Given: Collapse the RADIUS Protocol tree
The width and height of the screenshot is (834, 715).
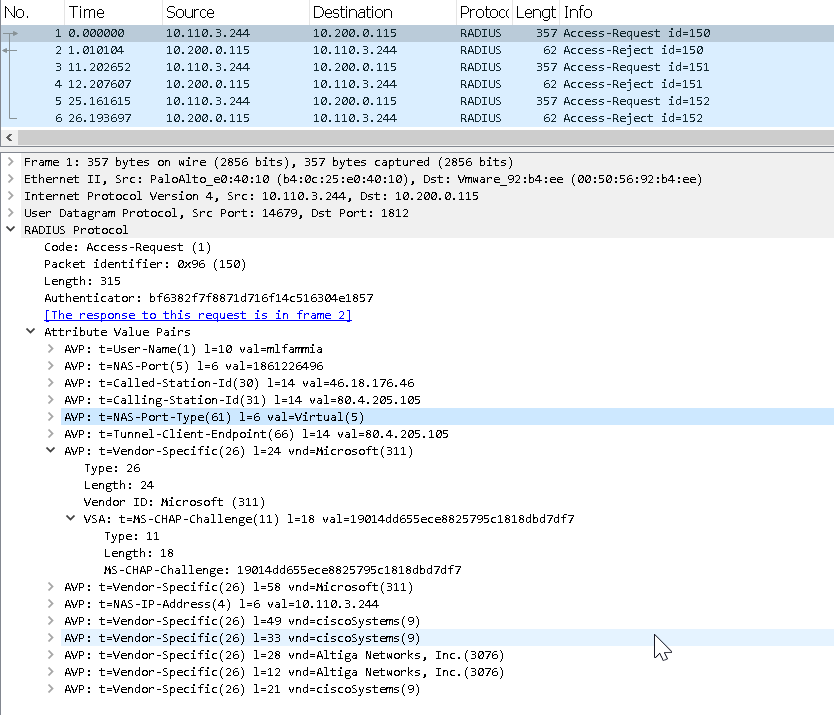Looking at the screenshot, I should [10, 230].
